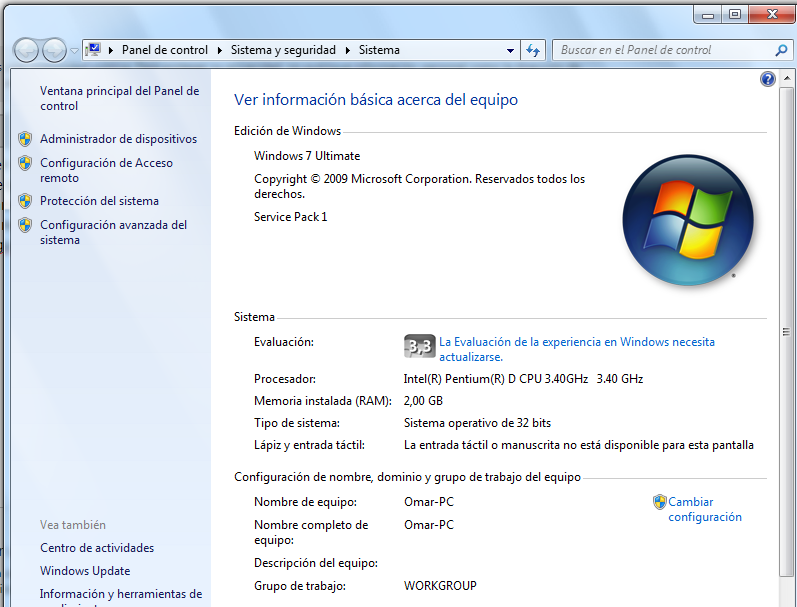The height and width of the screenshot is (607, 797).
Task: Click the Back navigation arrow button
Action: click(26, 50)
